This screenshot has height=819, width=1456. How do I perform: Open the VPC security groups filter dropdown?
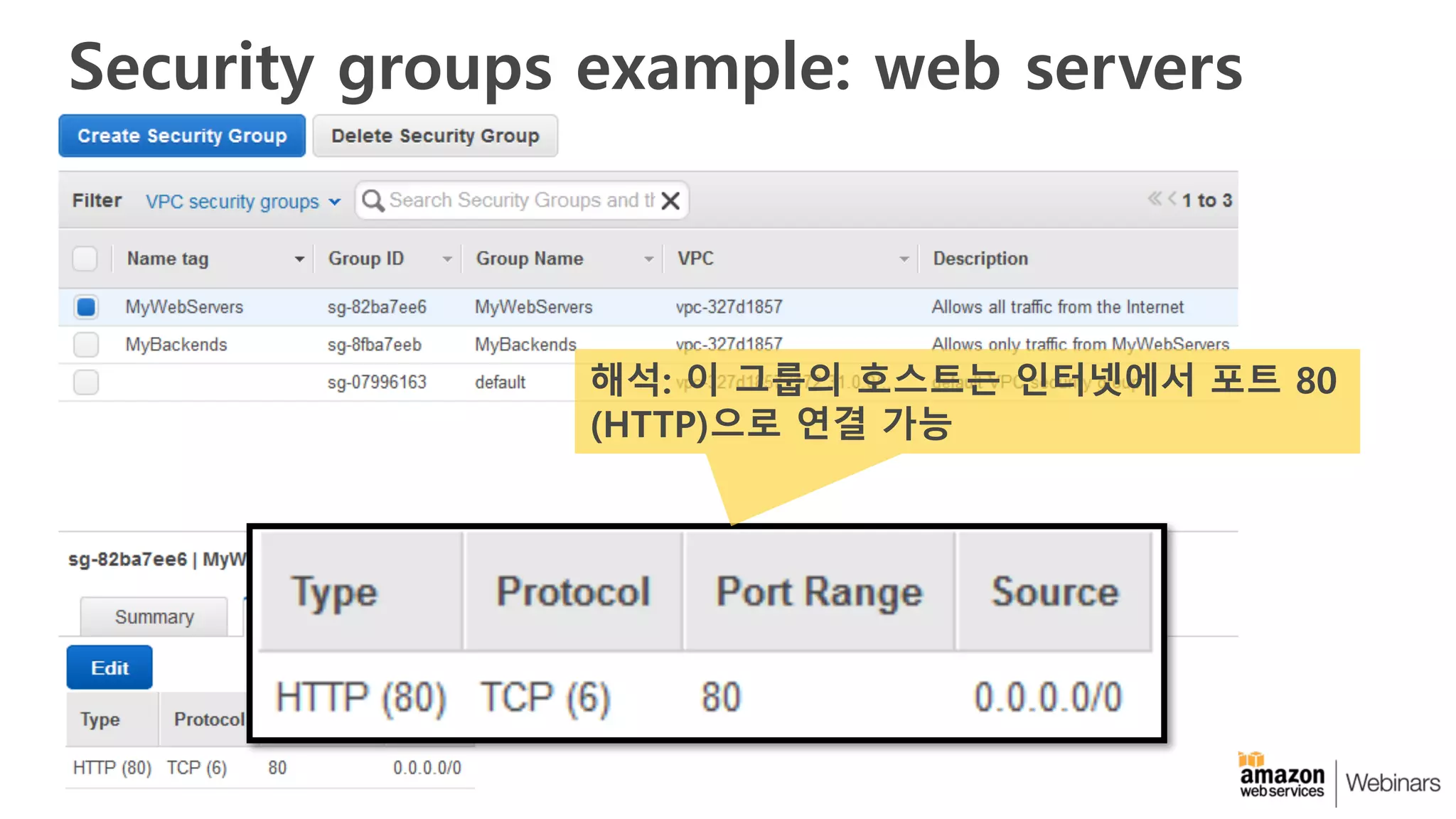[243, 201]
